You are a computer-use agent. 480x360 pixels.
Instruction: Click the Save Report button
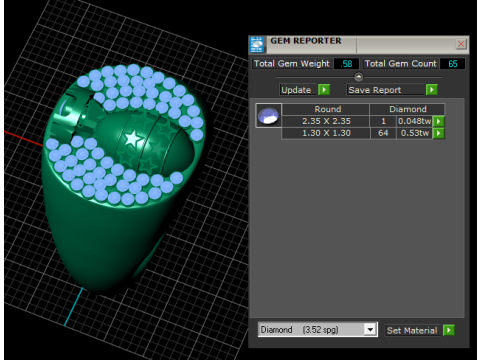(385, 90)
